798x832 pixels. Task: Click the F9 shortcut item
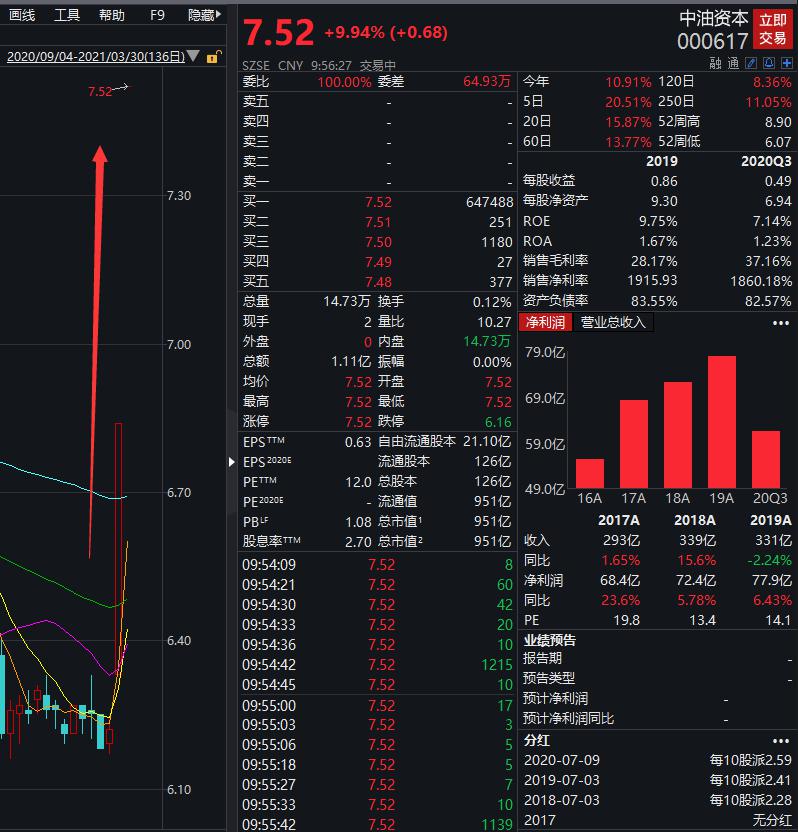157,15
